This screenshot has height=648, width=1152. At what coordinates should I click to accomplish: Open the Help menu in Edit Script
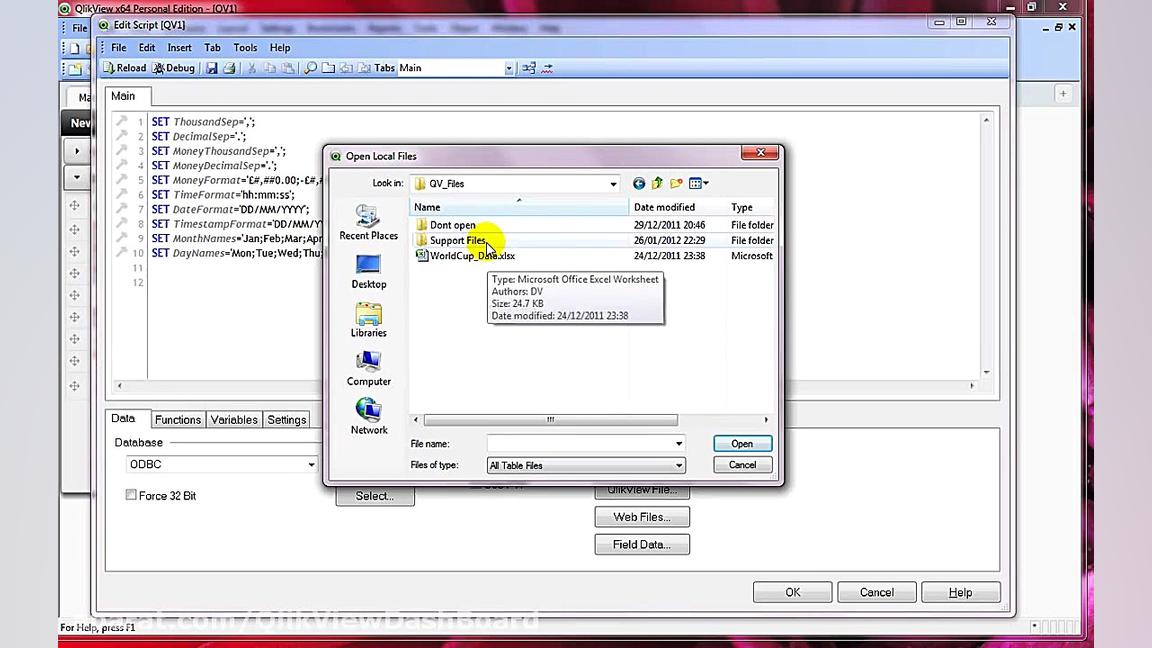point(280,48)
